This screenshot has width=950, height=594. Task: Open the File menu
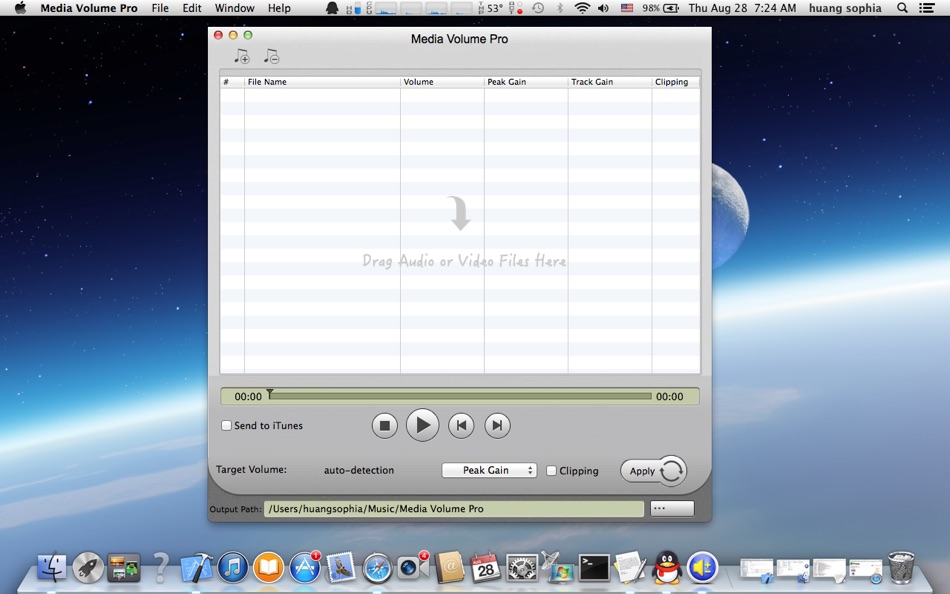pyautogui.click(x=160, y=8)
